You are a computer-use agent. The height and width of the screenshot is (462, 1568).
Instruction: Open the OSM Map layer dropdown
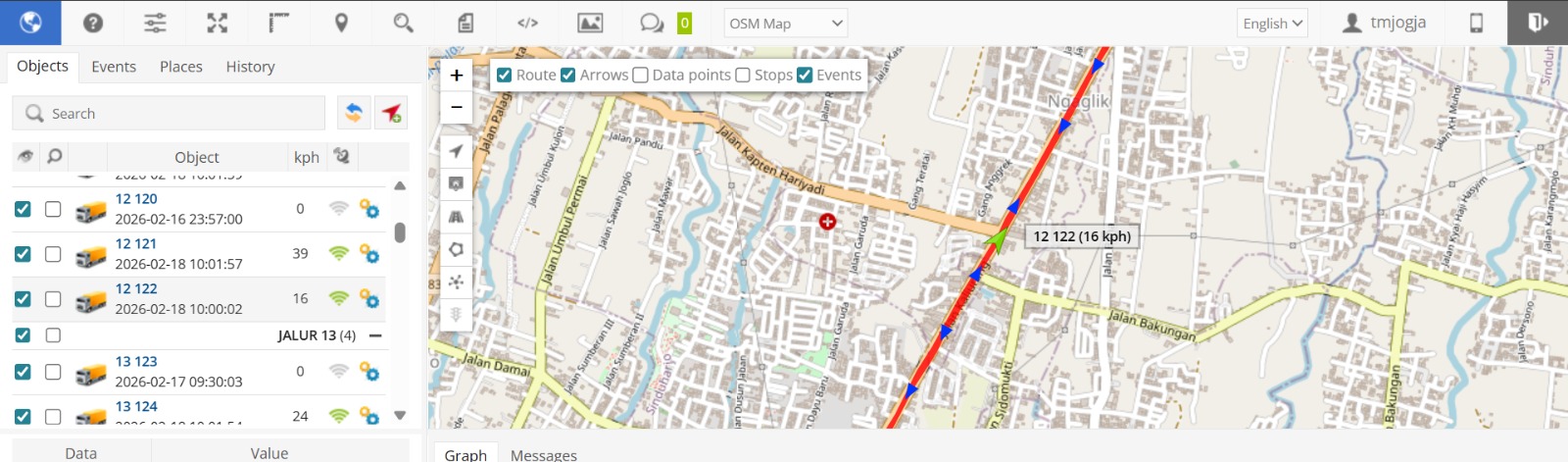pos(785,24)
